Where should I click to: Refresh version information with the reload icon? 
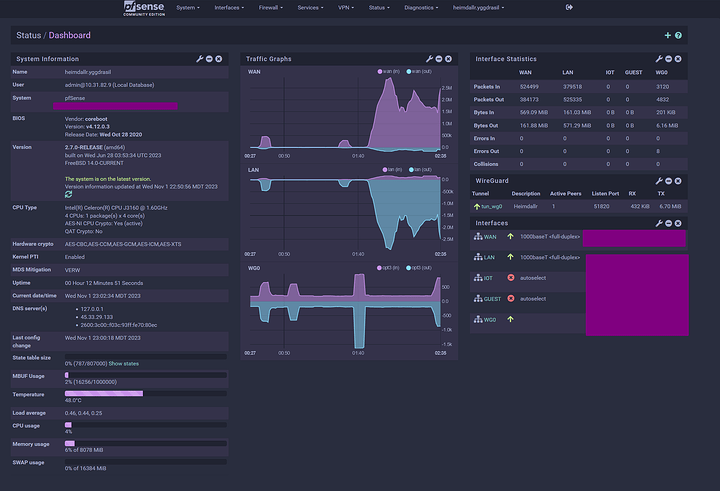click(x=68, y=195)
